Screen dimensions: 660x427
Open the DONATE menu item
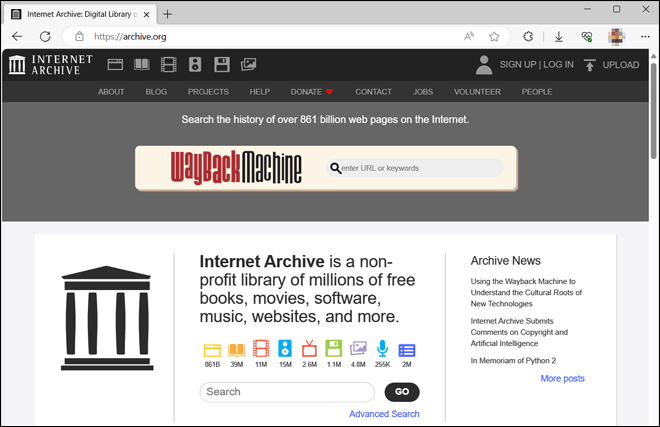point(311,92)
